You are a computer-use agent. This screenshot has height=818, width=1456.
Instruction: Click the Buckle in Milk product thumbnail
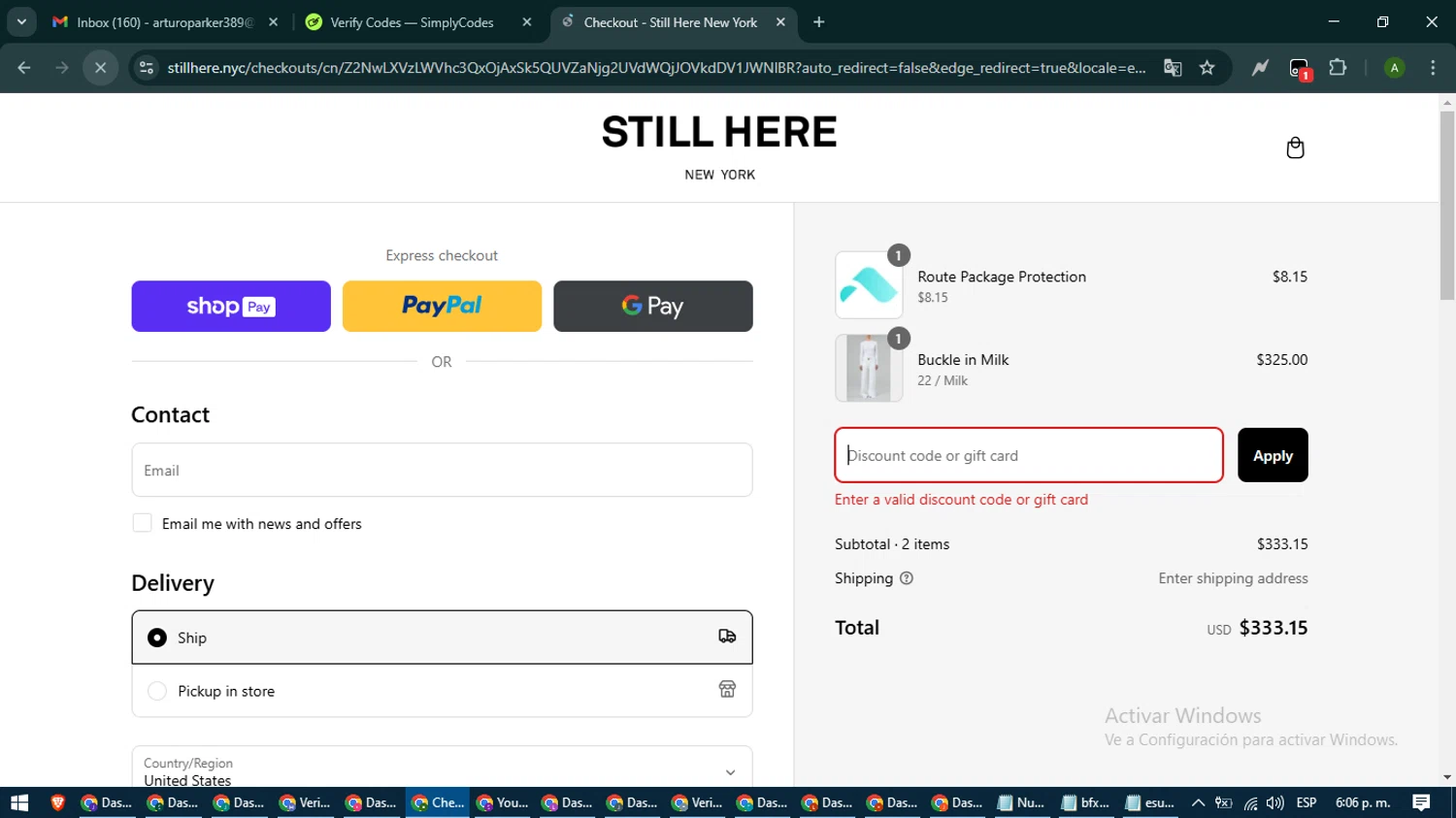[x=869, y=368]
